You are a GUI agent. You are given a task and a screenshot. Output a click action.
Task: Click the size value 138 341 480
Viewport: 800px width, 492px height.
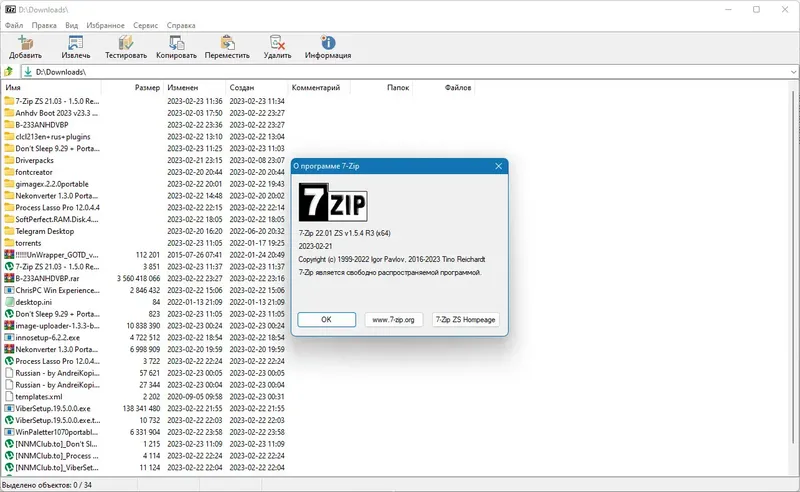click(141, 408)
